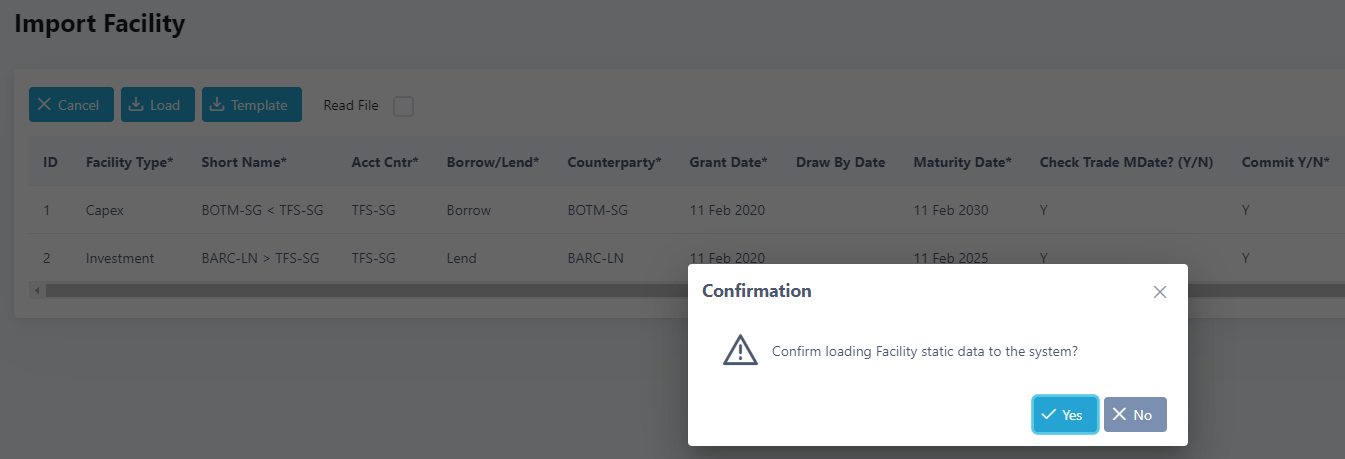Click the Facility Type column header
The height and width of the screenshot is (459, 1345).
click(x=129, y=162)
